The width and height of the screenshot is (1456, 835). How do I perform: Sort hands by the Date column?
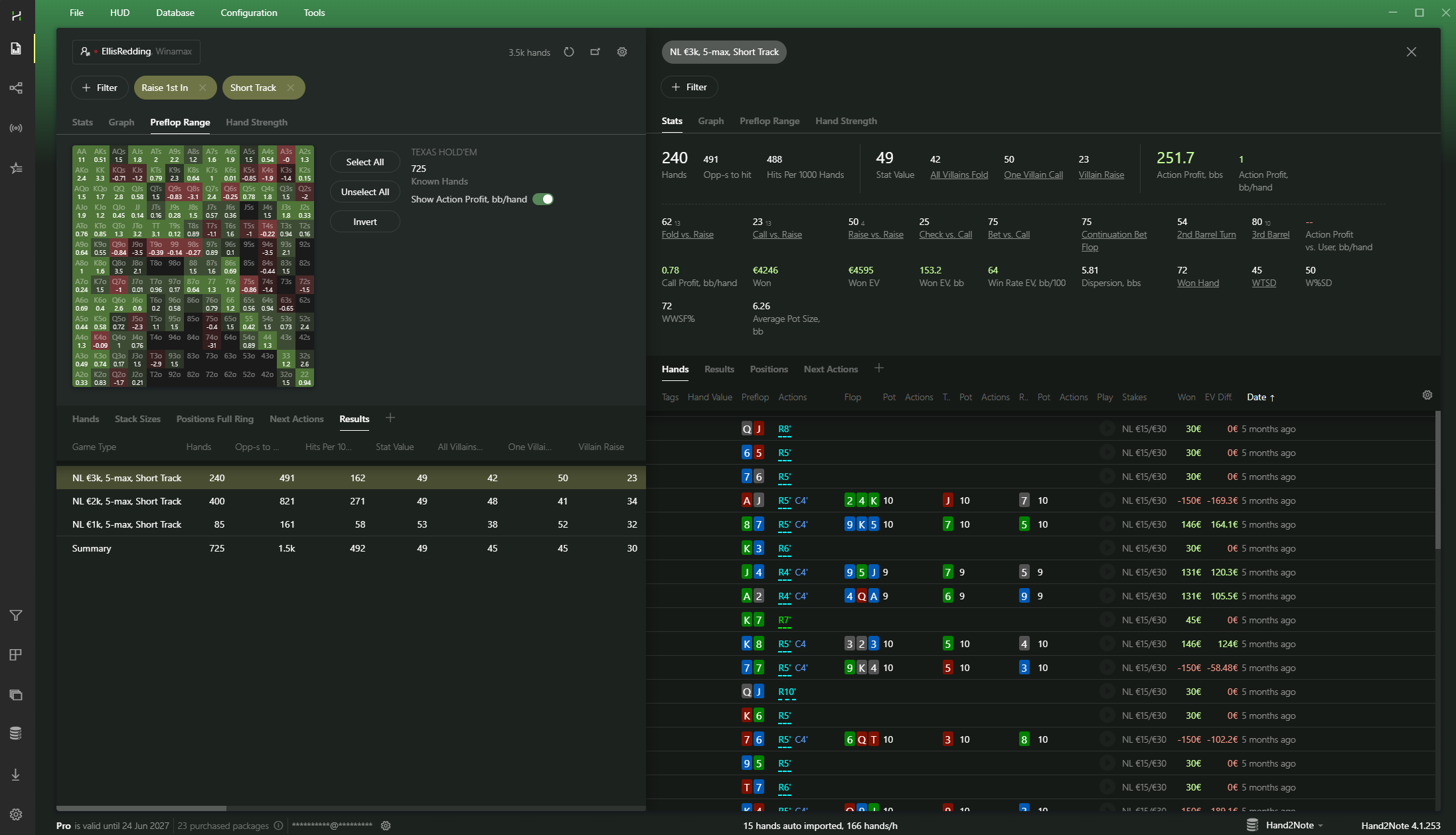click(x=1260, y=397)
